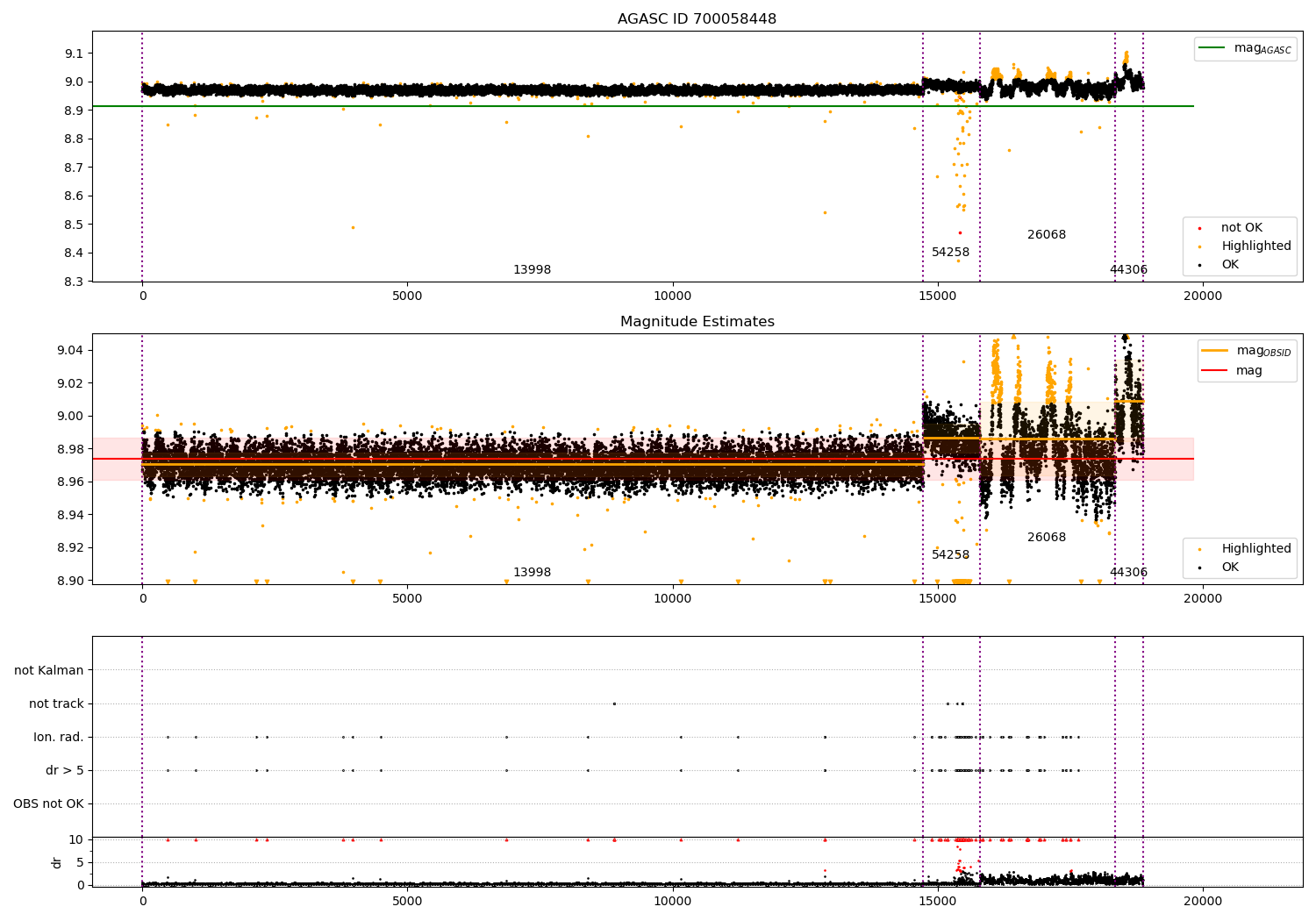The height and width of the screenshot is (921, 1316).
Task: Click y-axis tick 8.98 on middle plot
Action: [x=70, y=449]
